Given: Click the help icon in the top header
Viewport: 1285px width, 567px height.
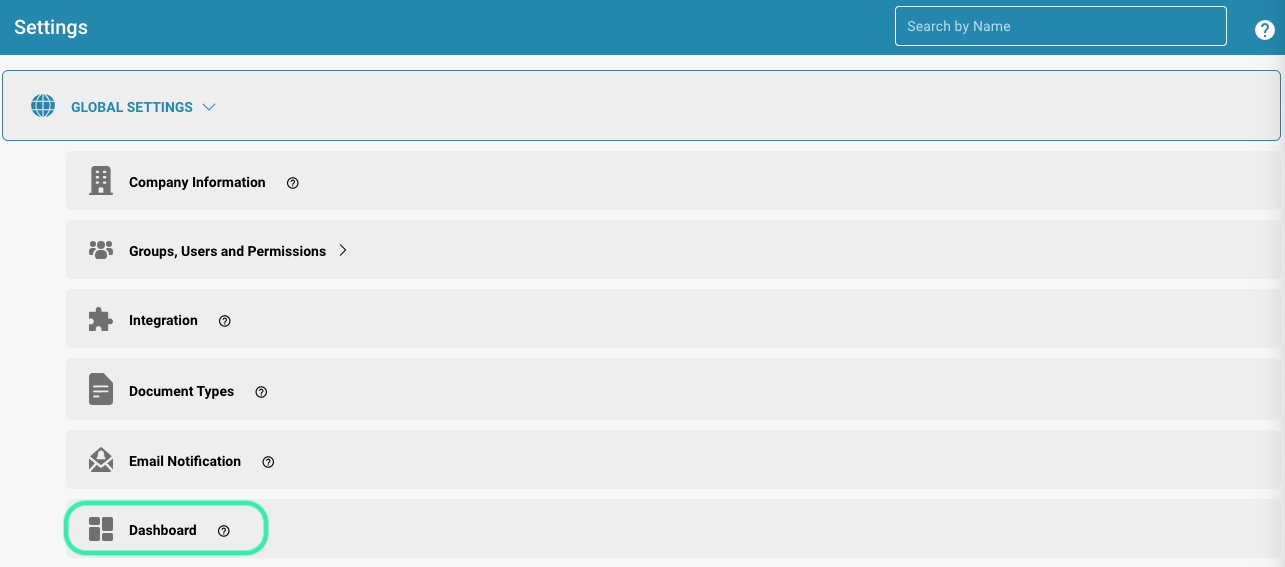Looking at the screenshot, I should 1264,30.
